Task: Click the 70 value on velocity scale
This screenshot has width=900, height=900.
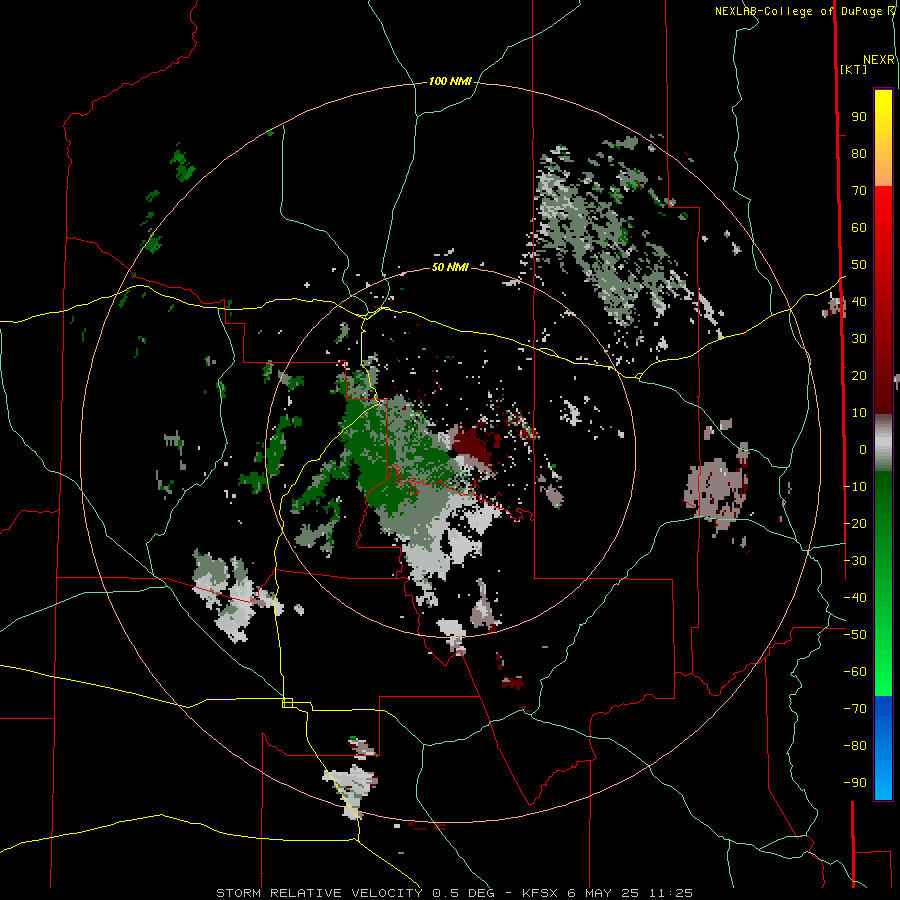Action: 859,191
